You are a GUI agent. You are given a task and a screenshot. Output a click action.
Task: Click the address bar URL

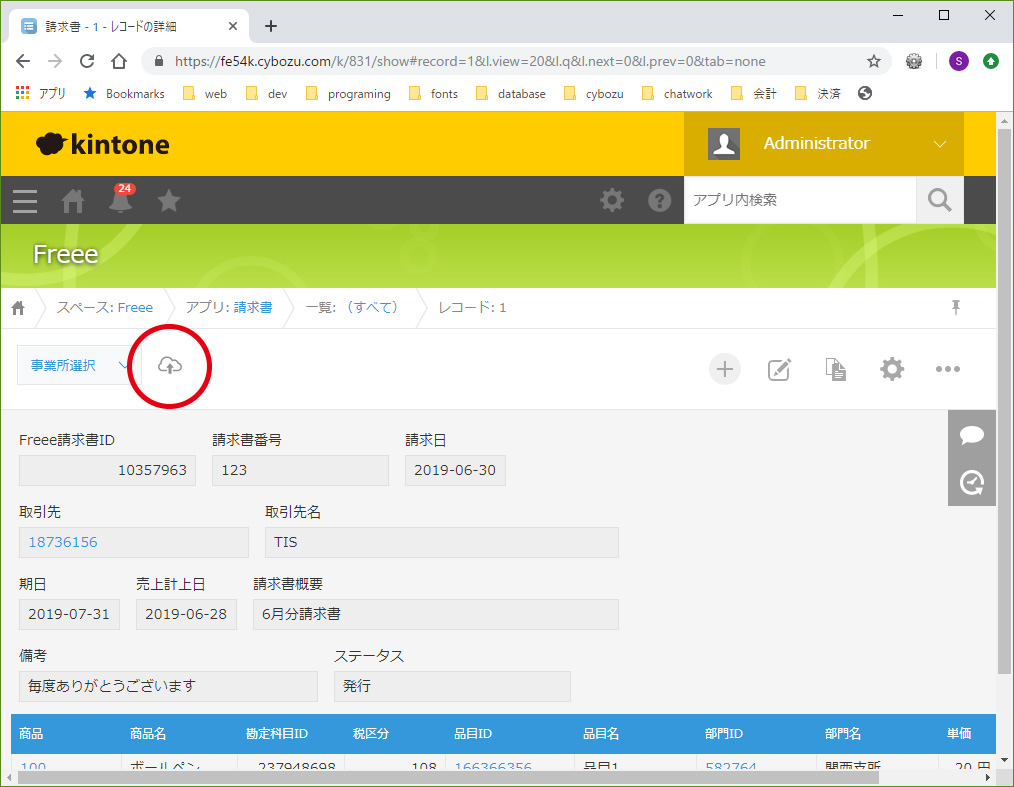(470, 61)
